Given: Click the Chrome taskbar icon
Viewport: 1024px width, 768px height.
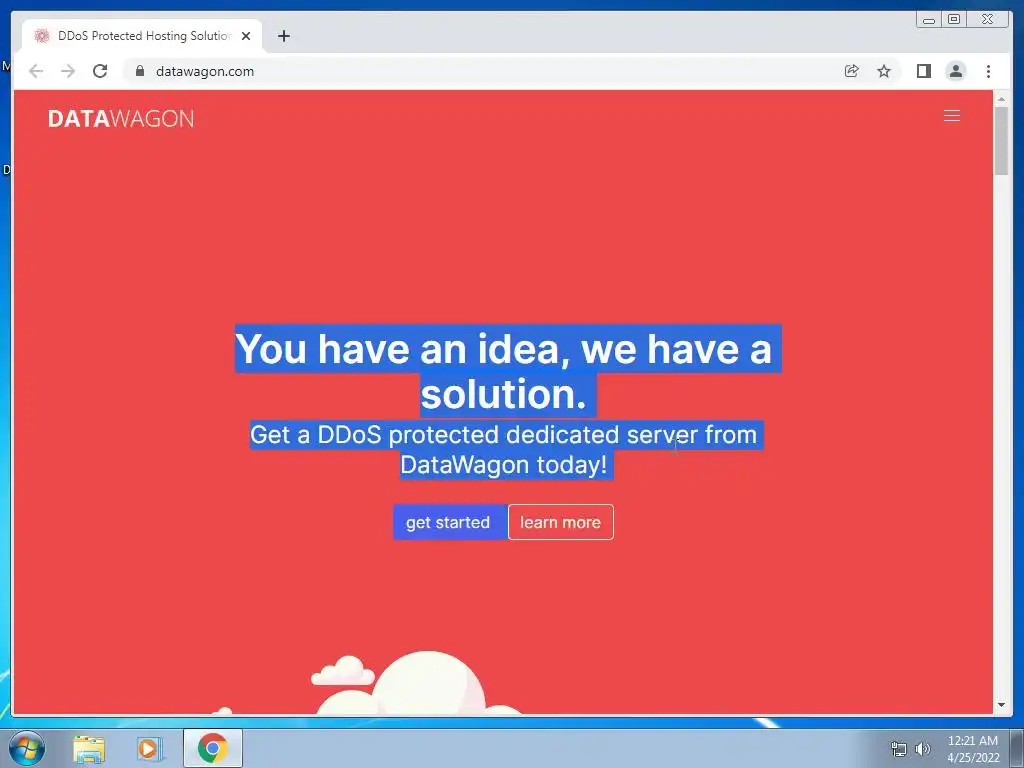Looking at the screenshot, I should pos(213,748).
